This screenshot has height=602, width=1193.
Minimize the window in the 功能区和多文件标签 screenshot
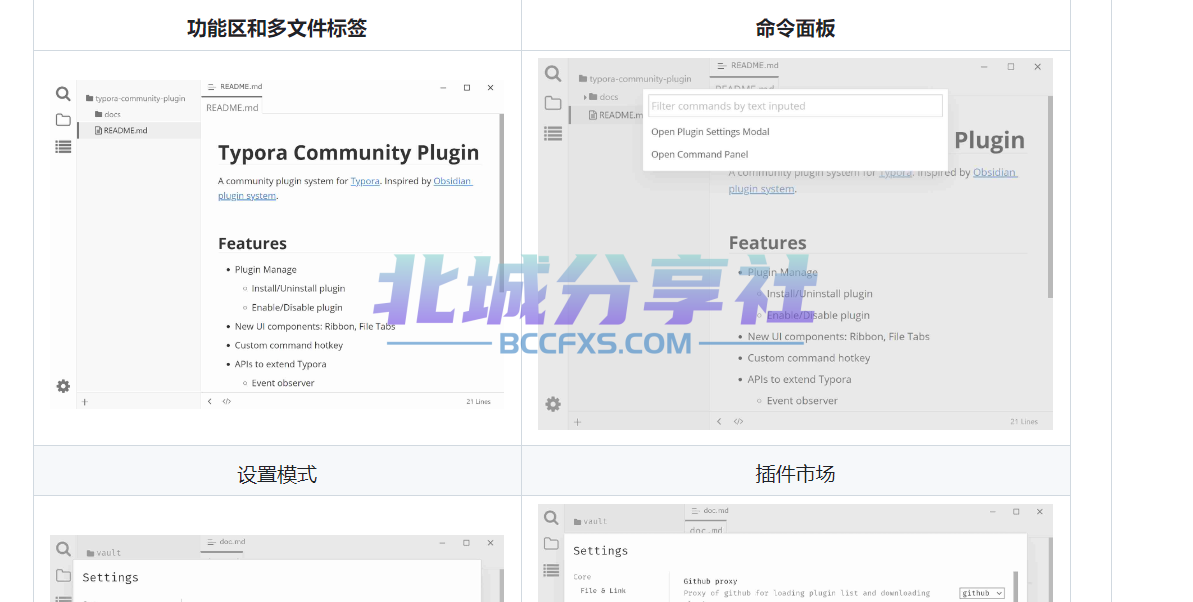coord(443,88)
